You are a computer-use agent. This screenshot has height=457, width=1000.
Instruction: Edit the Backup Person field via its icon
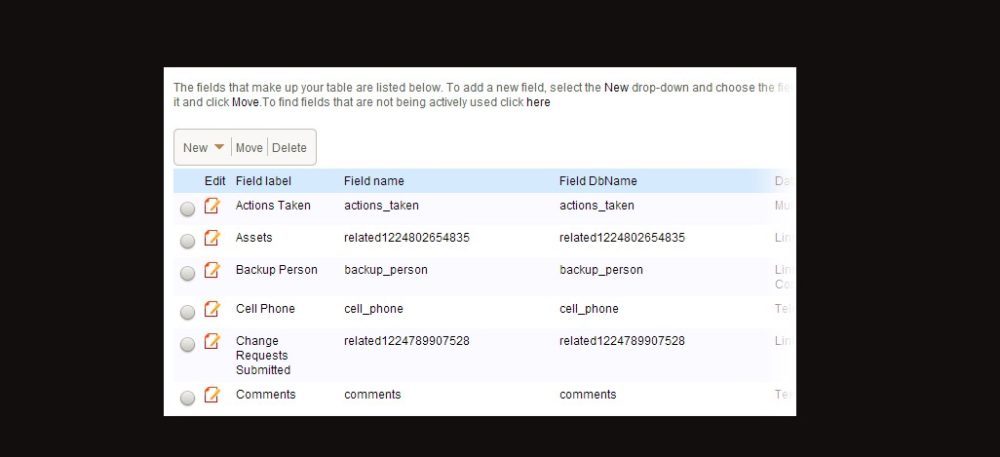tap(211, 270)
